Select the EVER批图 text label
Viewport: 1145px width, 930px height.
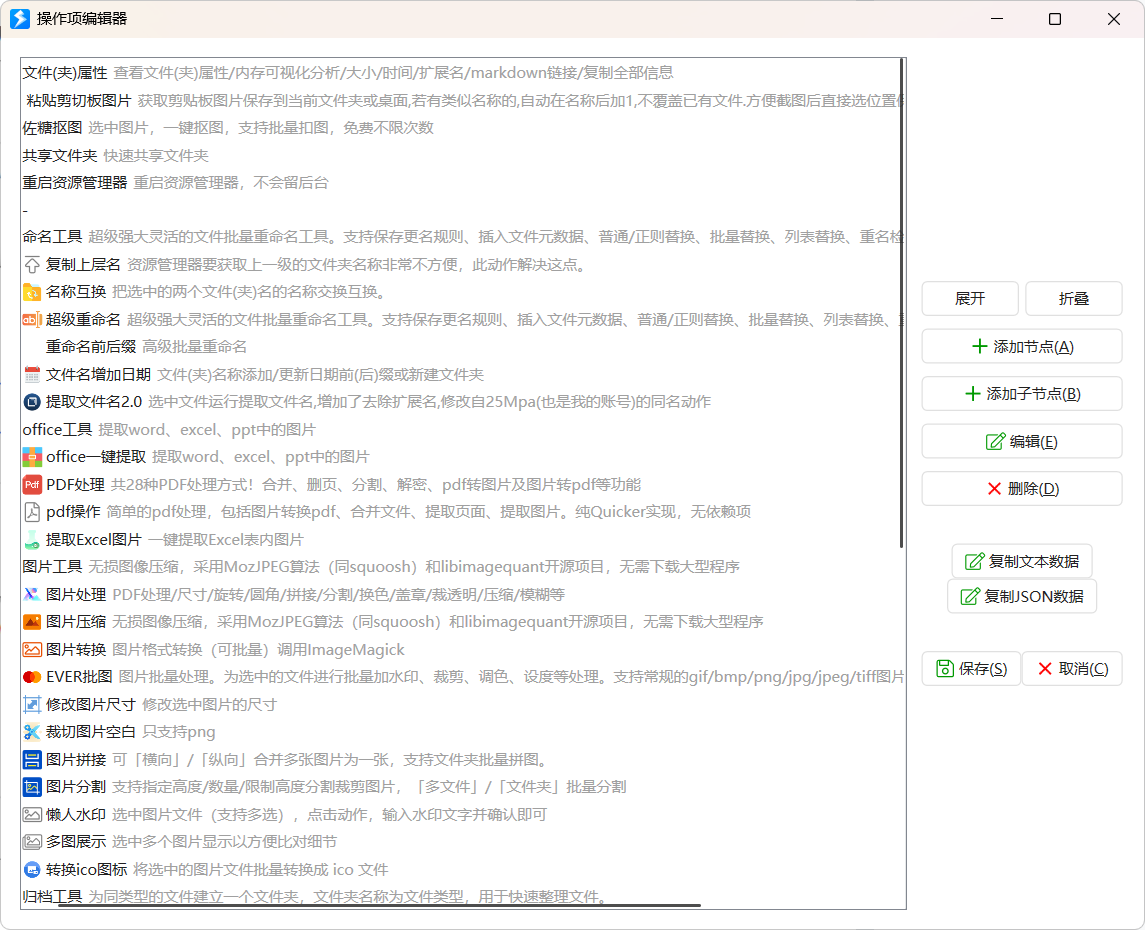coord(79,677)
